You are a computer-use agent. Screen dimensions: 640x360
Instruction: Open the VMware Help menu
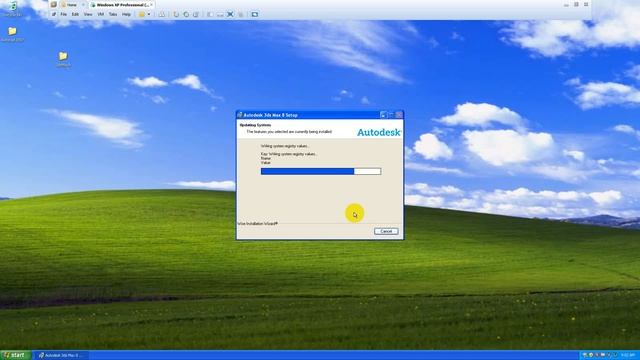127,14
